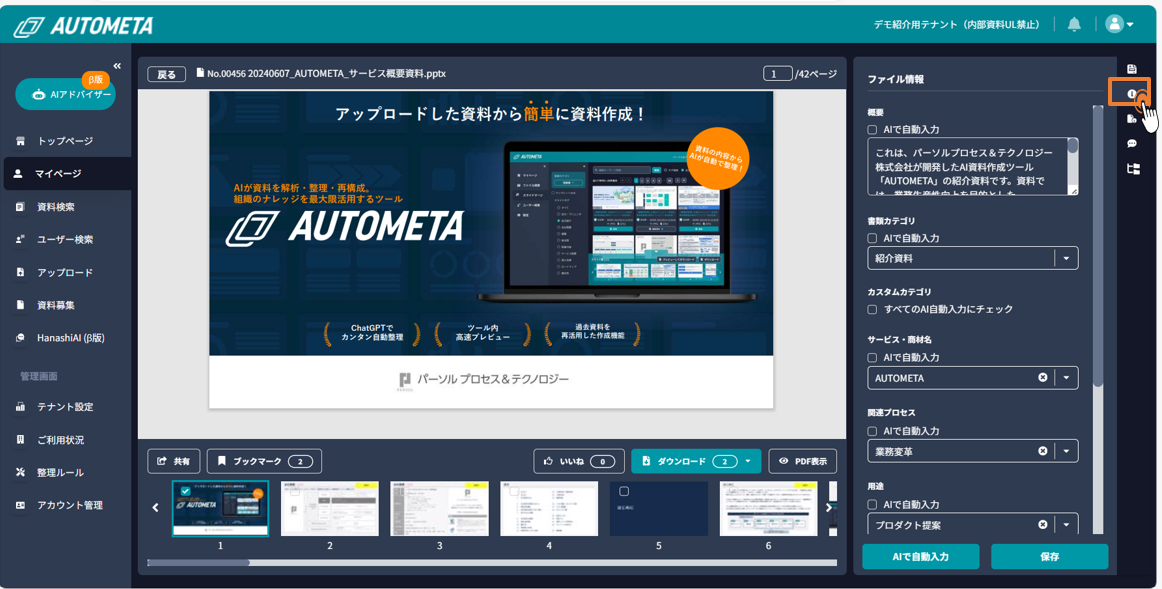Click the thumbnail strip horizontal scrollbar
This screenshot has width=1162, height=589.
pyautogui.click(x=492, y=563)
